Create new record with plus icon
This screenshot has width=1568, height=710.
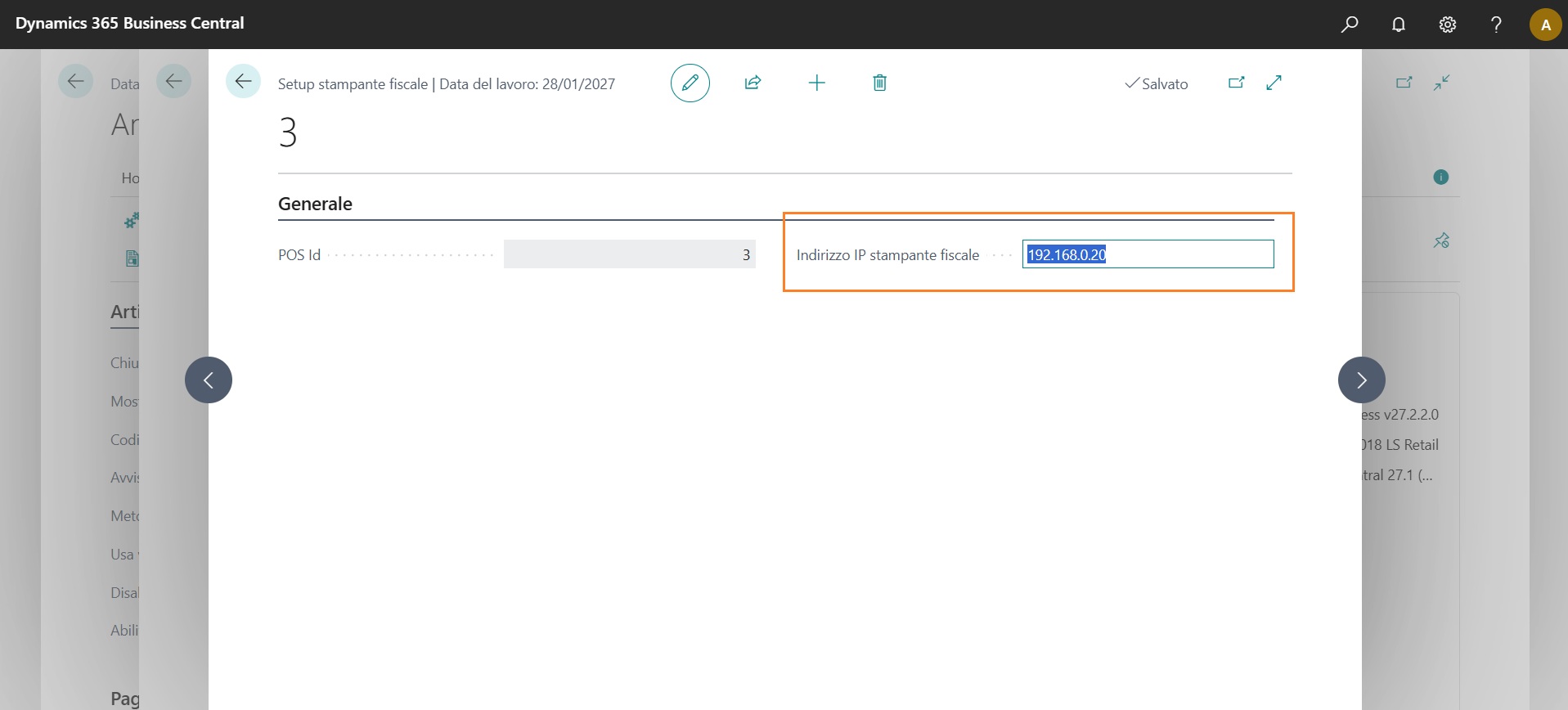(816, 83)
